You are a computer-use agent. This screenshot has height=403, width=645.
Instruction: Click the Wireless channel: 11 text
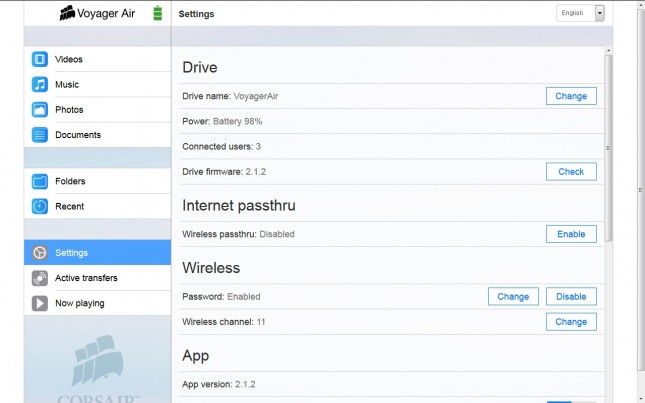click(223, 322)
